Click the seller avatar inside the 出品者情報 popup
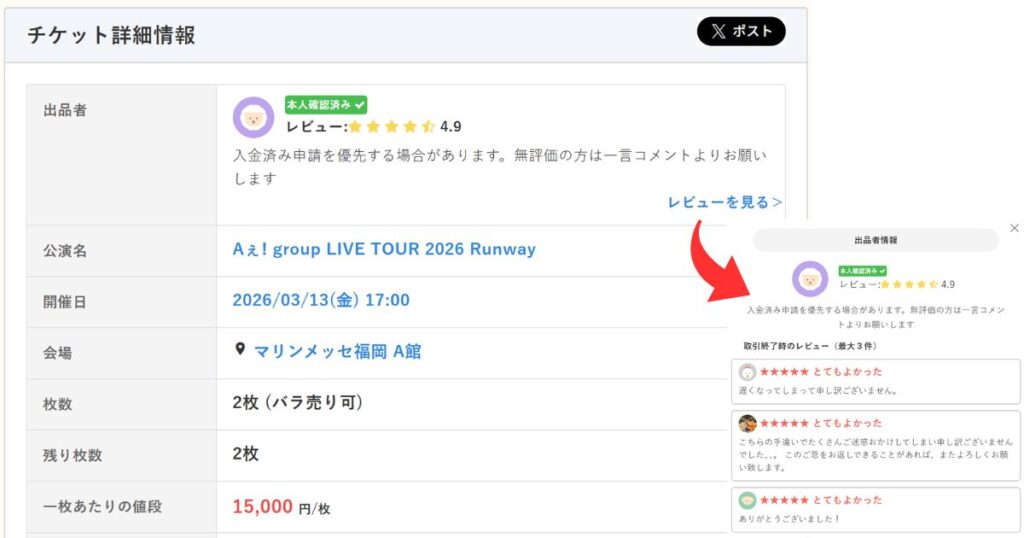The height and width of the screenshot is (538, 1024). [x=810, y=279]
